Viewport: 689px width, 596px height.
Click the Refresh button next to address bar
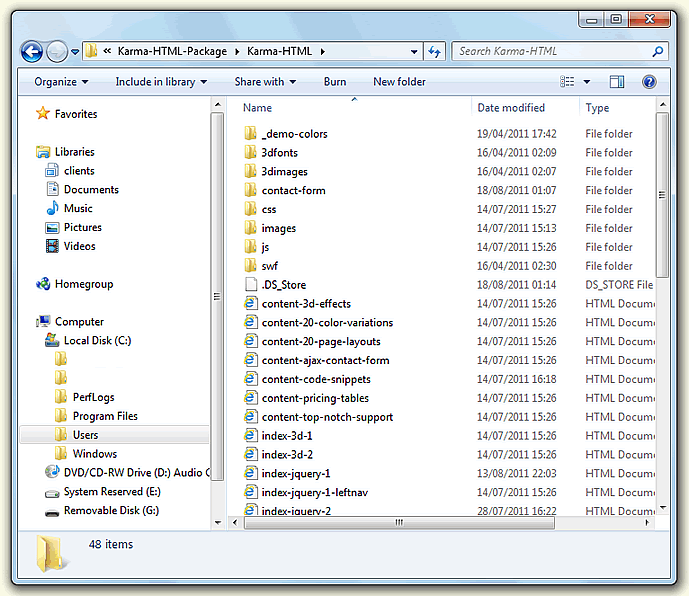click(x=434, y=52)
